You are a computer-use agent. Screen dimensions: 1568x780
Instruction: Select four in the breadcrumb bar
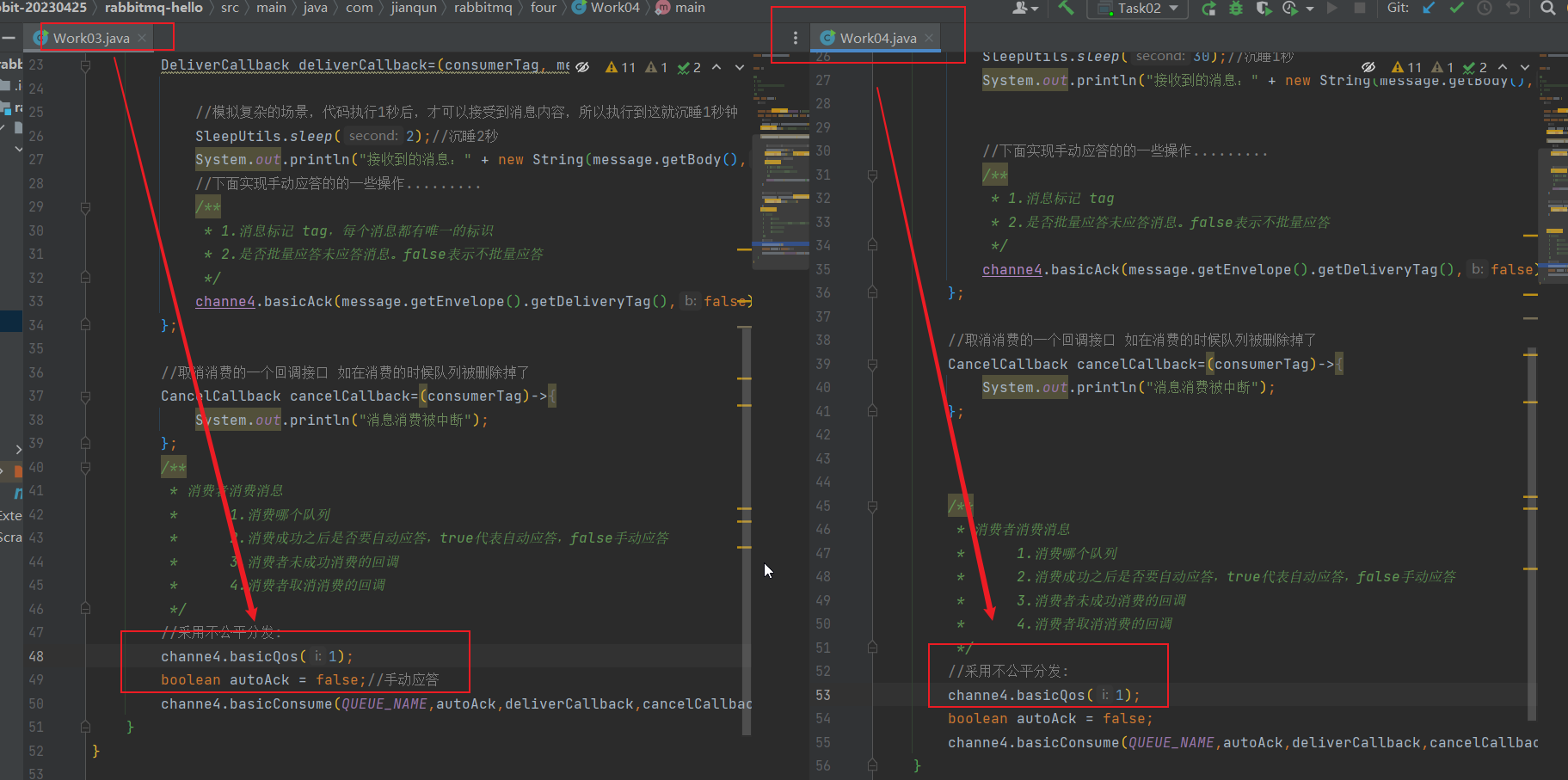tap(543, 8)
